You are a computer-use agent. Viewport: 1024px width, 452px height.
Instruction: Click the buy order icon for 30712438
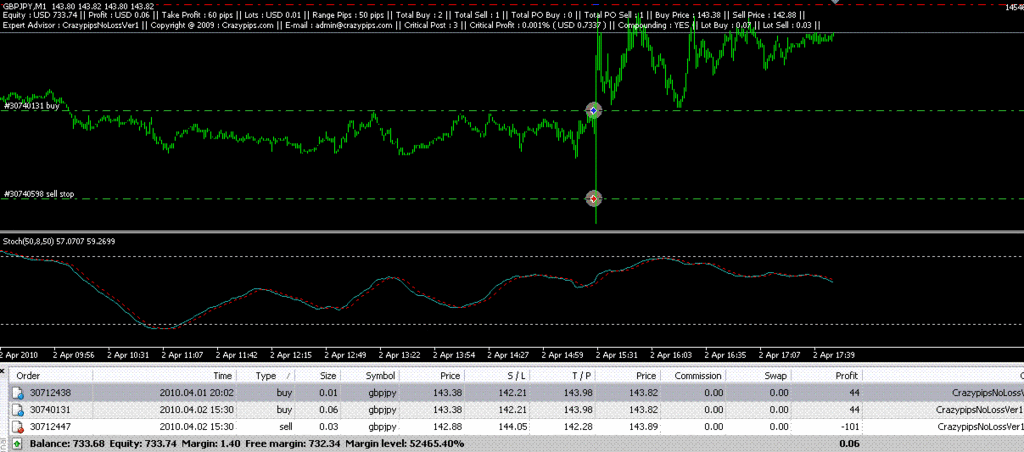point(19,393)
